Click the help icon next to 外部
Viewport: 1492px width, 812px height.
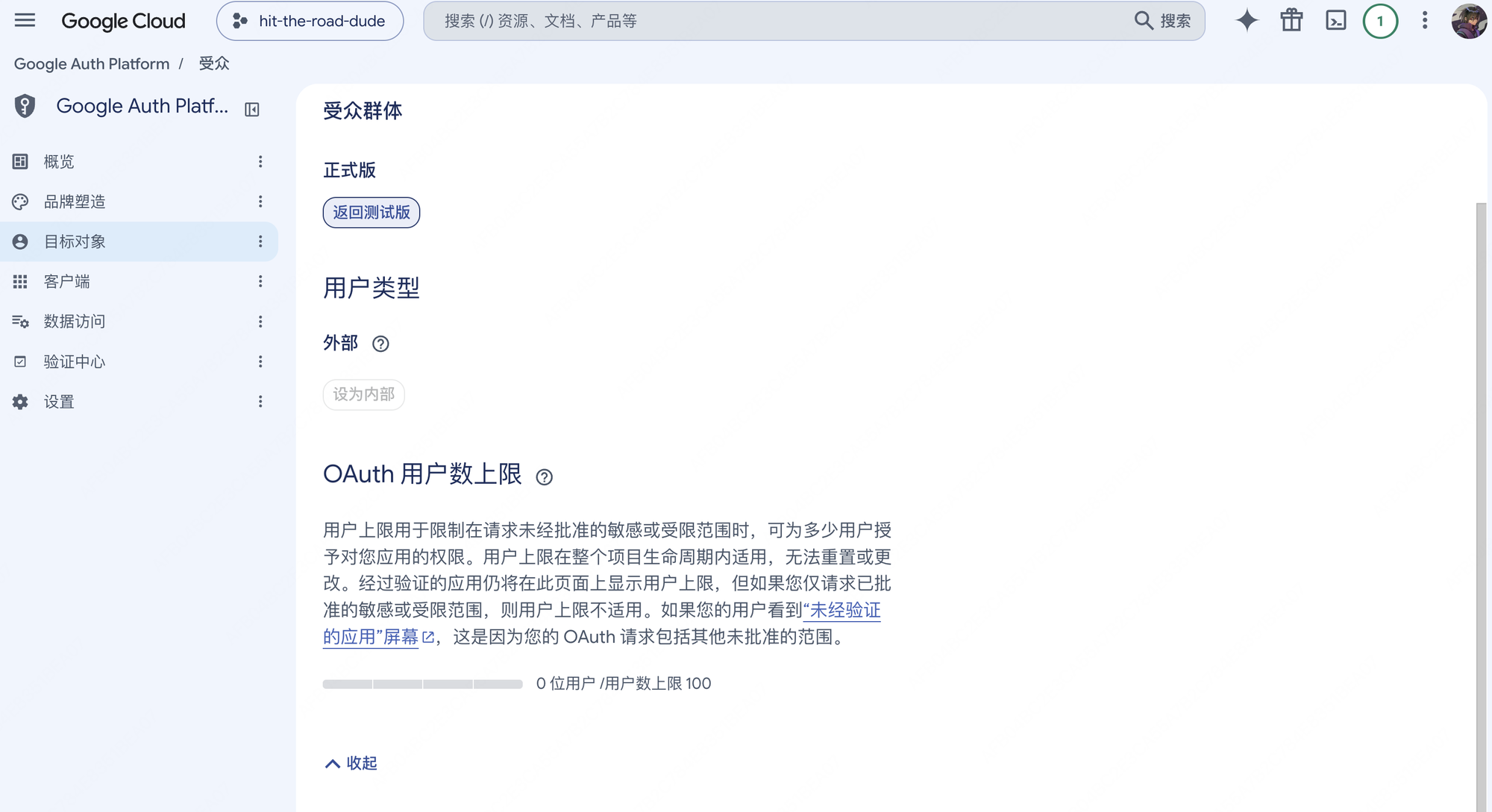coord(380,344)
